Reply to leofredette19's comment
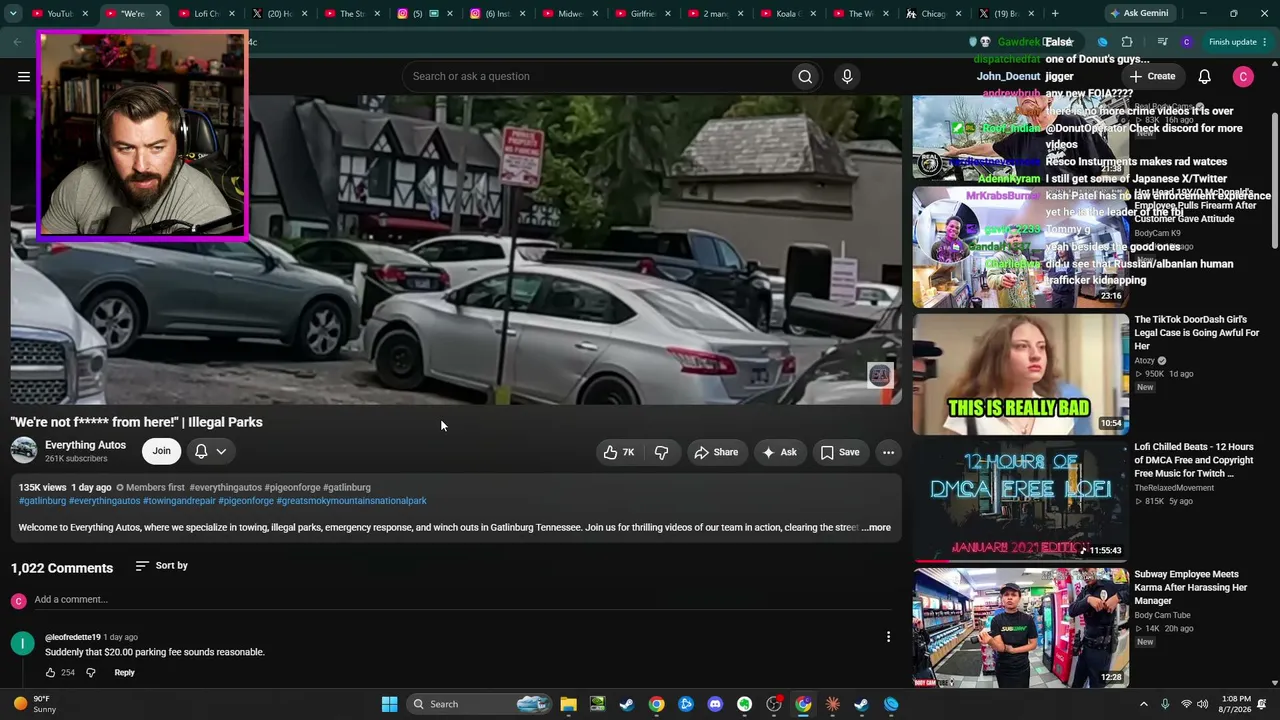The height and width of the screenshot is (720, 1280). pos(124,673)
